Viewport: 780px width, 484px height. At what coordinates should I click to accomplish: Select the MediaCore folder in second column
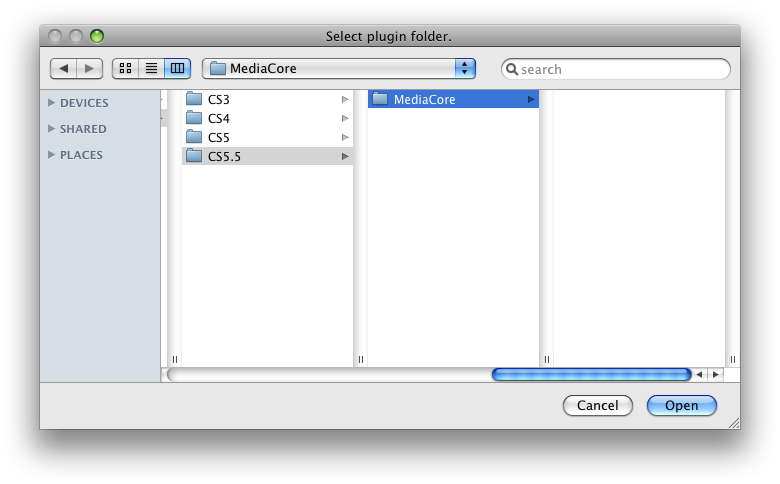424,100
